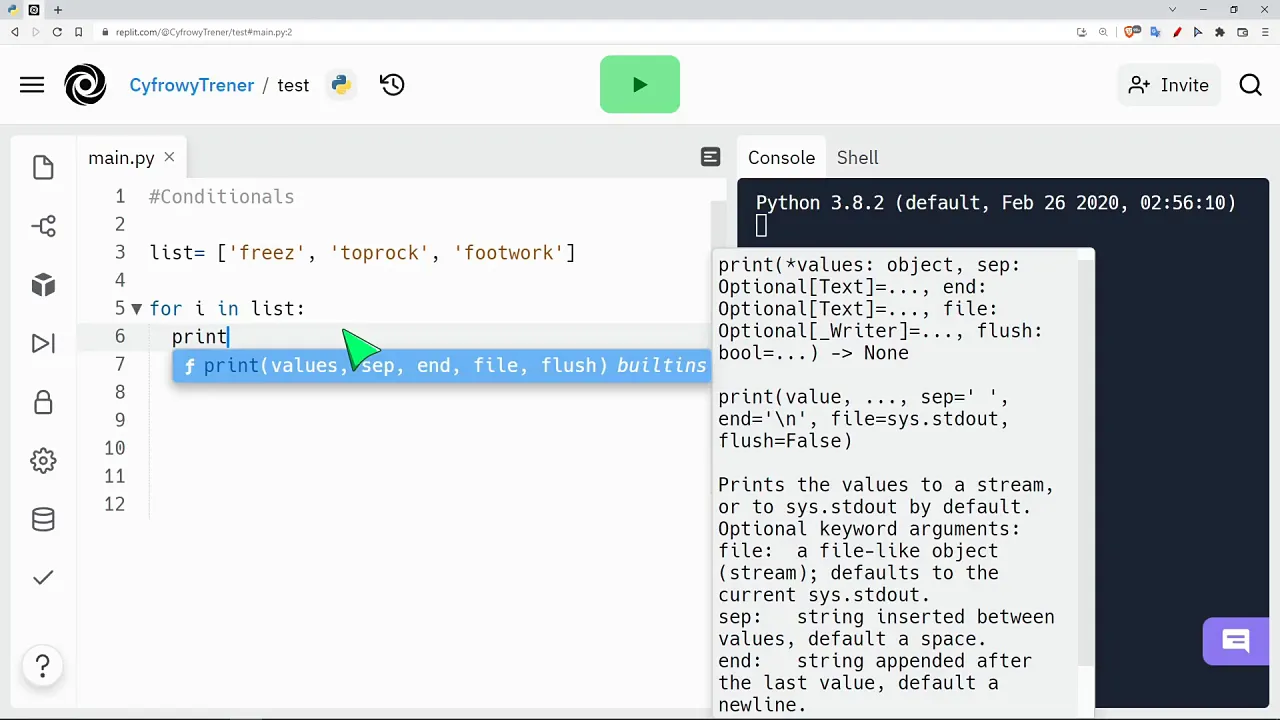The height and width of the screenshot is (720, 1280).
Task: Open the browser extensions puzzle icon
Action: (x=1220, y=32)
